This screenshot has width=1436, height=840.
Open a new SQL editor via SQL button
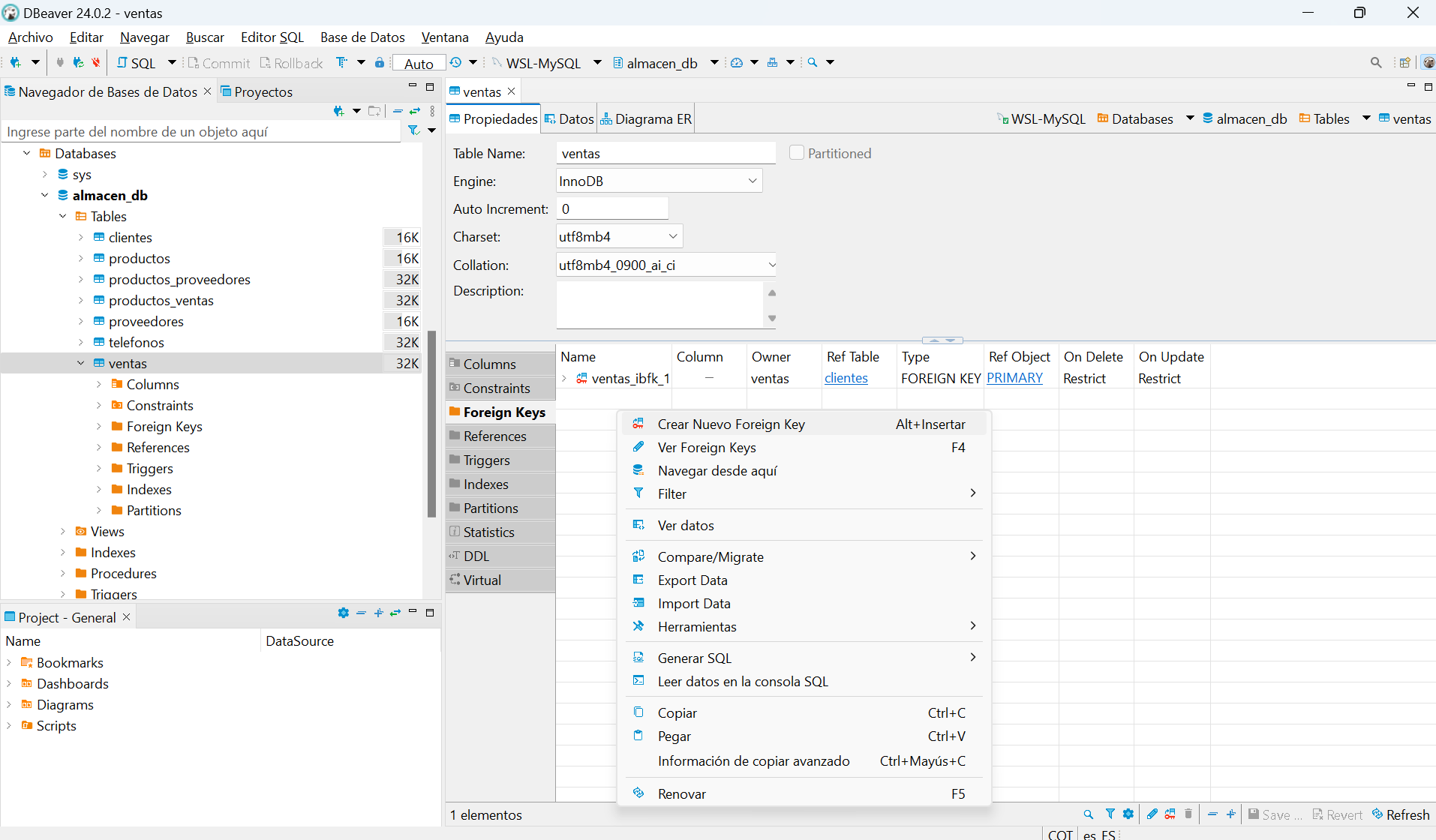(x=136, y=63)
